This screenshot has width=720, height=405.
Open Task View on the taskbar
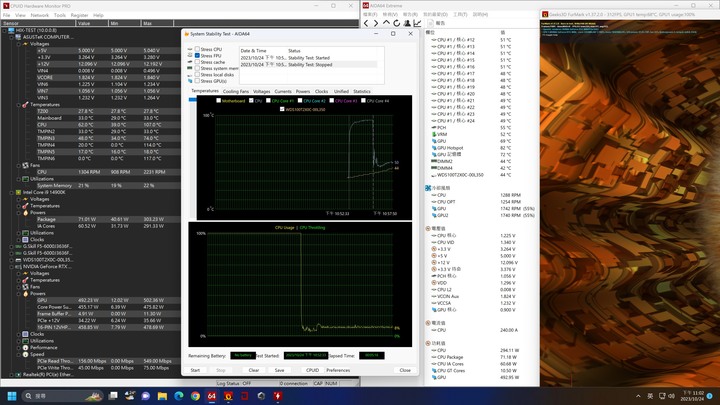[x=113, y=396]
